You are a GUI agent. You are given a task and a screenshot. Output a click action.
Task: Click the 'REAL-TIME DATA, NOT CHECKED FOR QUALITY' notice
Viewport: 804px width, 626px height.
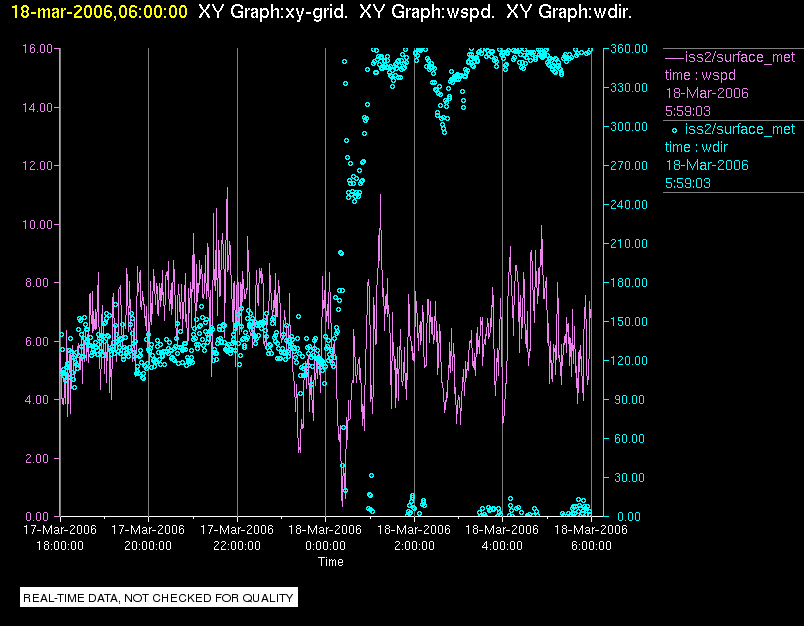(158, 598)
